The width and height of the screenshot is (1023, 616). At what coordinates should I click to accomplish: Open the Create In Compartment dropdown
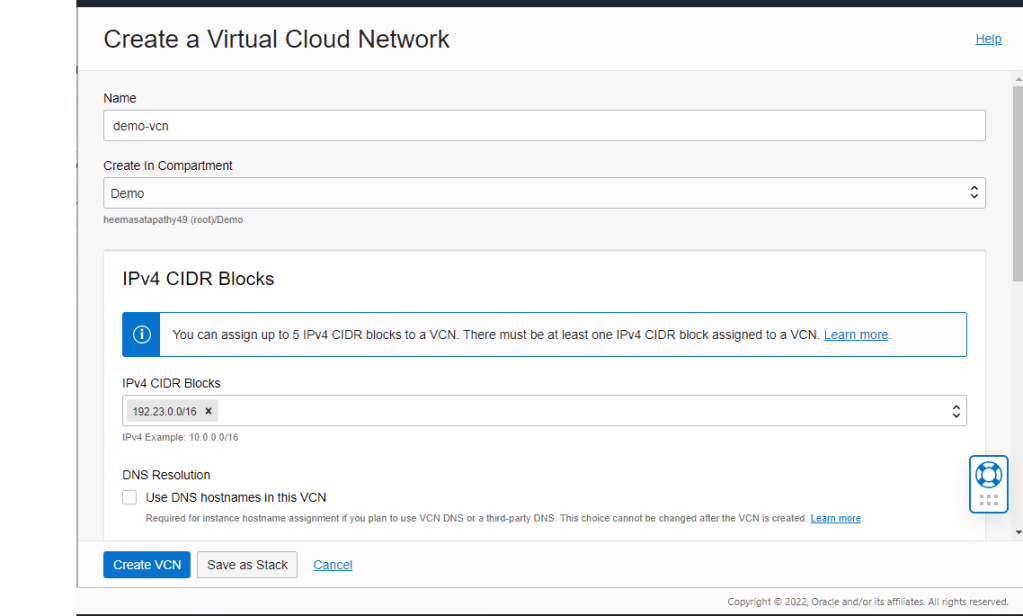click(544, 193)
